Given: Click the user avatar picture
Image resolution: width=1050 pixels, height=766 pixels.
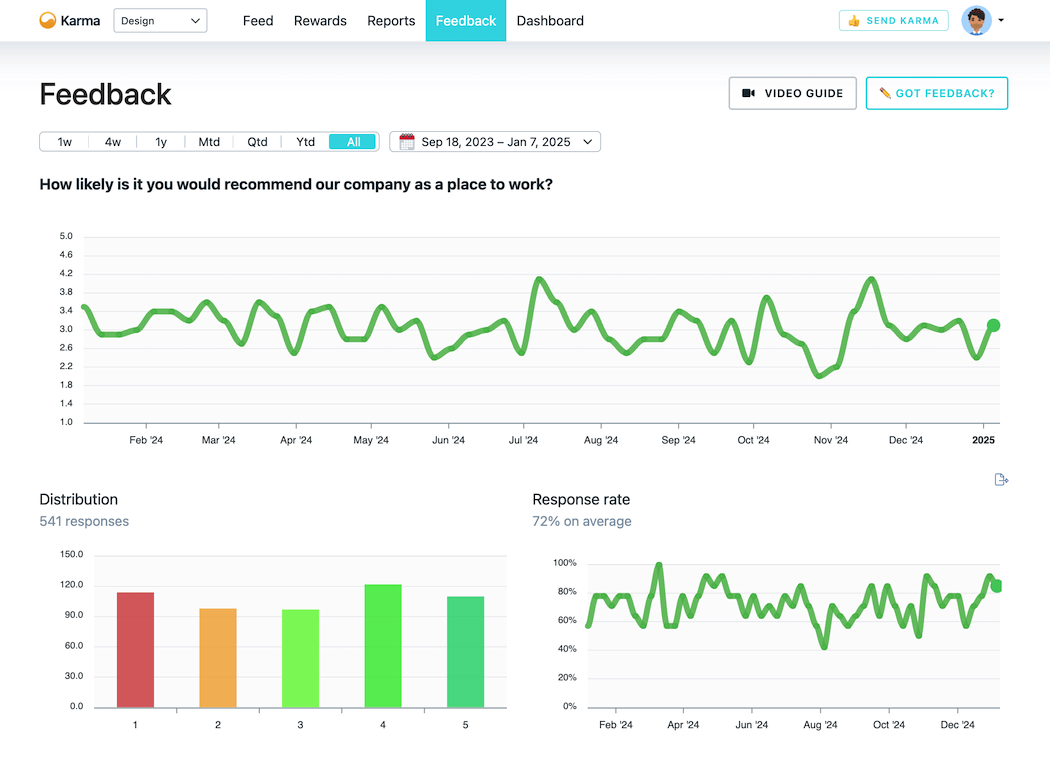Looking at the screenshot, I should 976,21.
